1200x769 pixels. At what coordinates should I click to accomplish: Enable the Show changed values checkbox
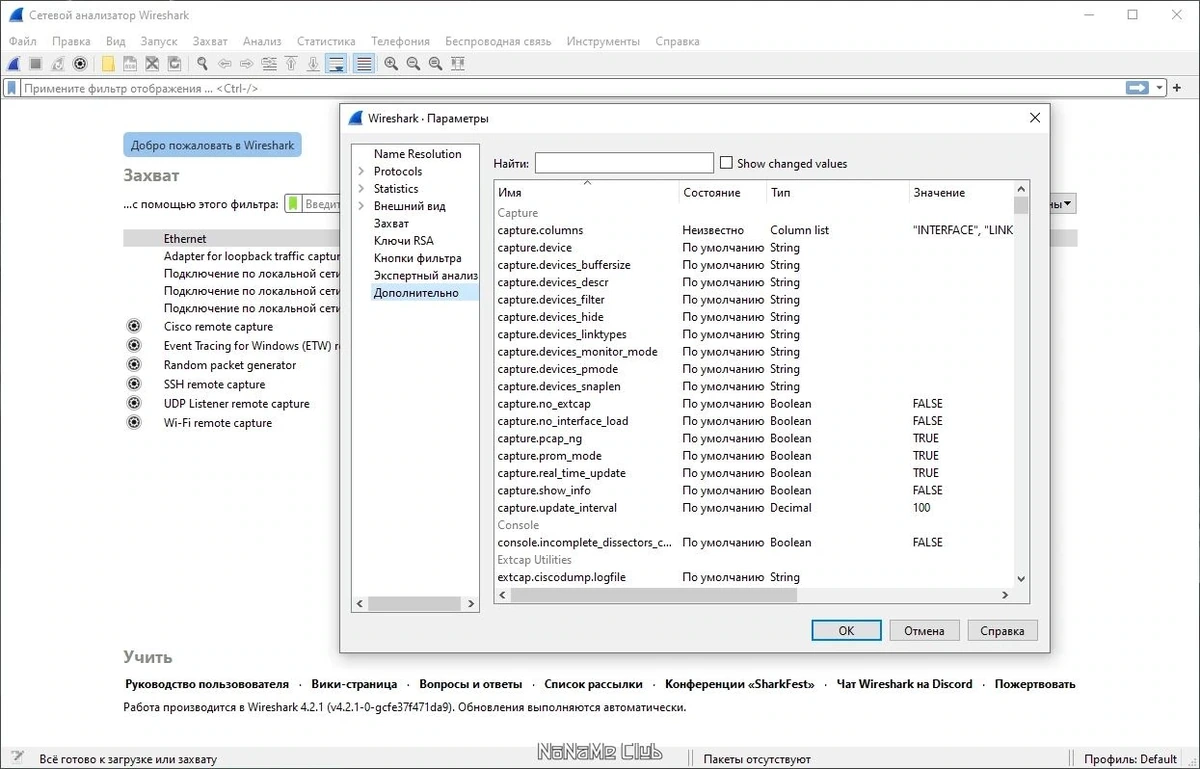726,163
